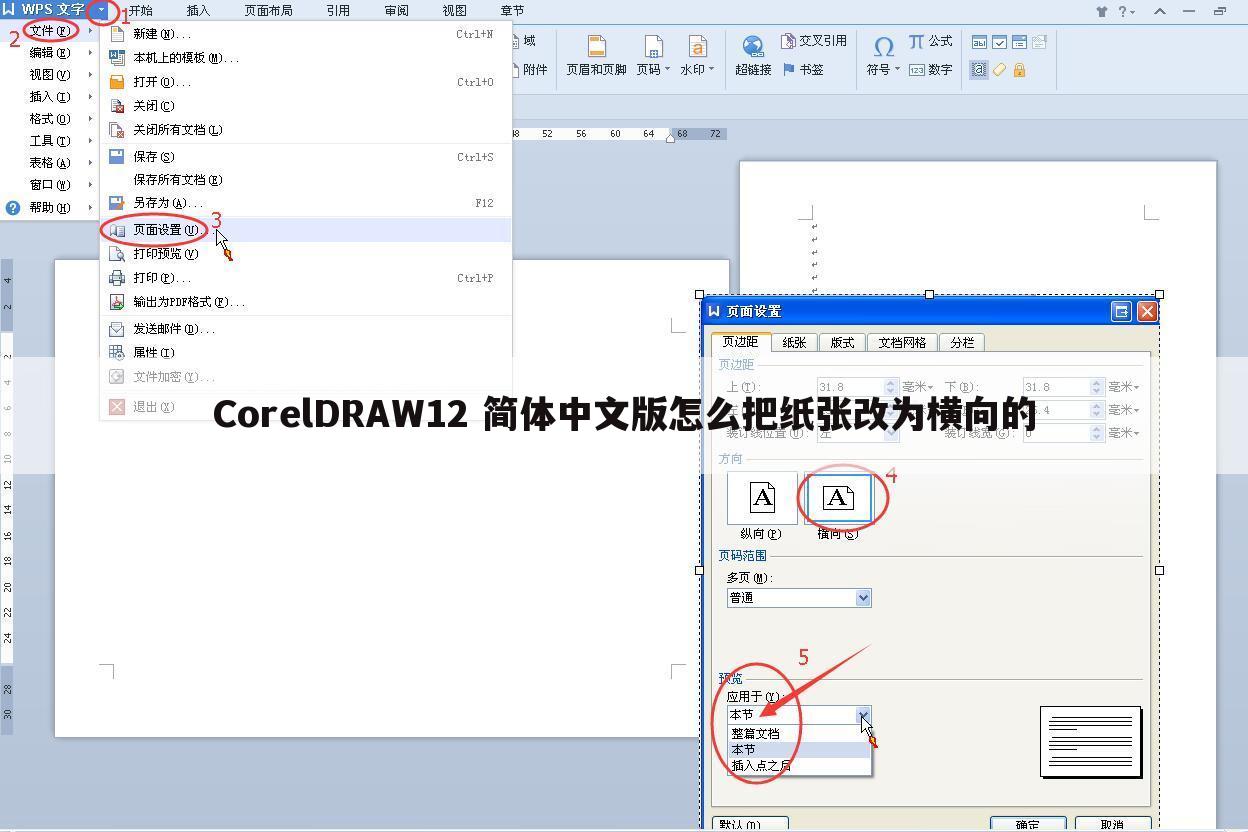Click the skin shirt icon in title bar
The width and height of the screenshot is (1248, 832).
pos(1101,11)
